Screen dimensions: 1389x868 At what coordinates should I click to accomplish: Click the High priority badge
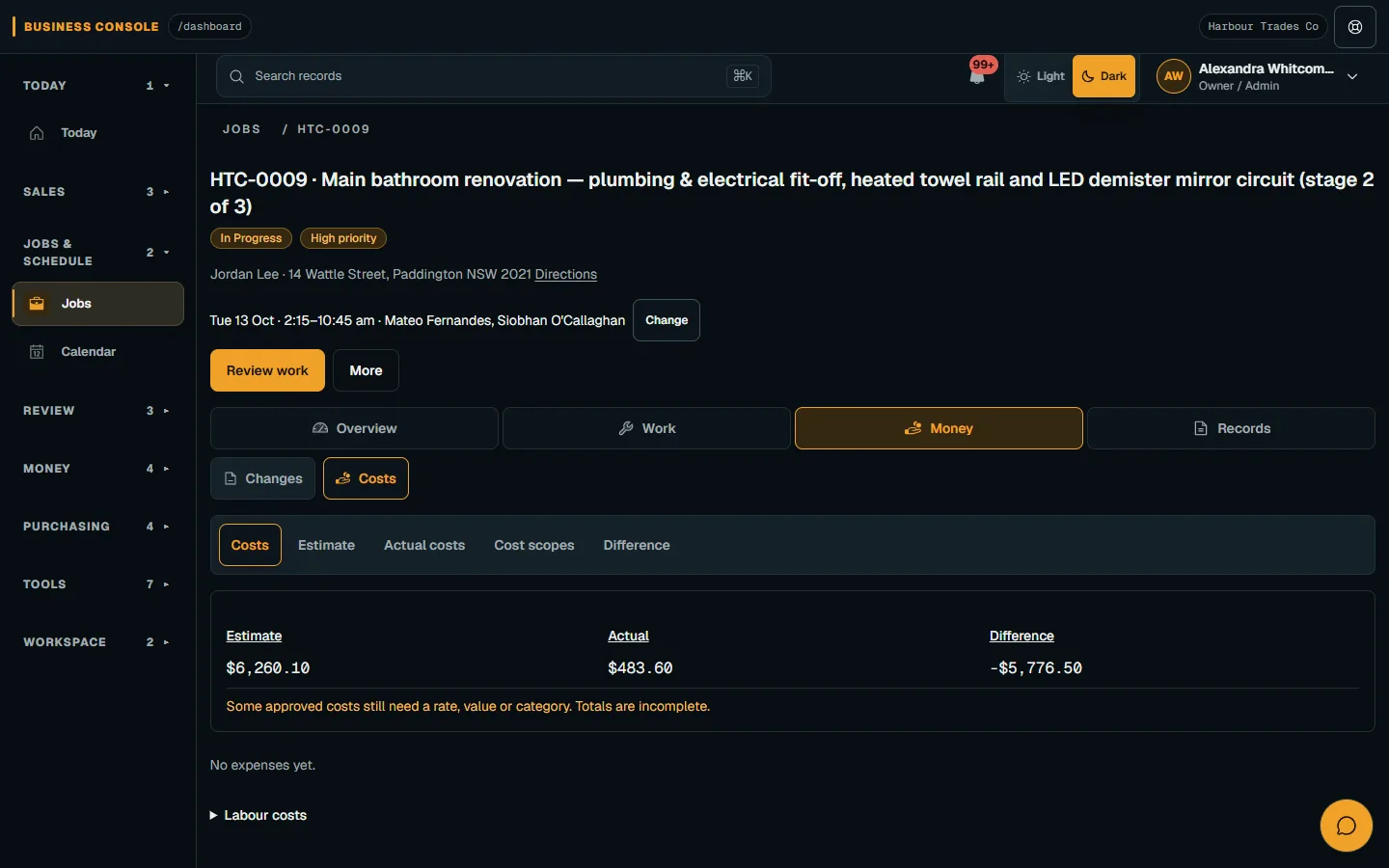coord(343,238)
